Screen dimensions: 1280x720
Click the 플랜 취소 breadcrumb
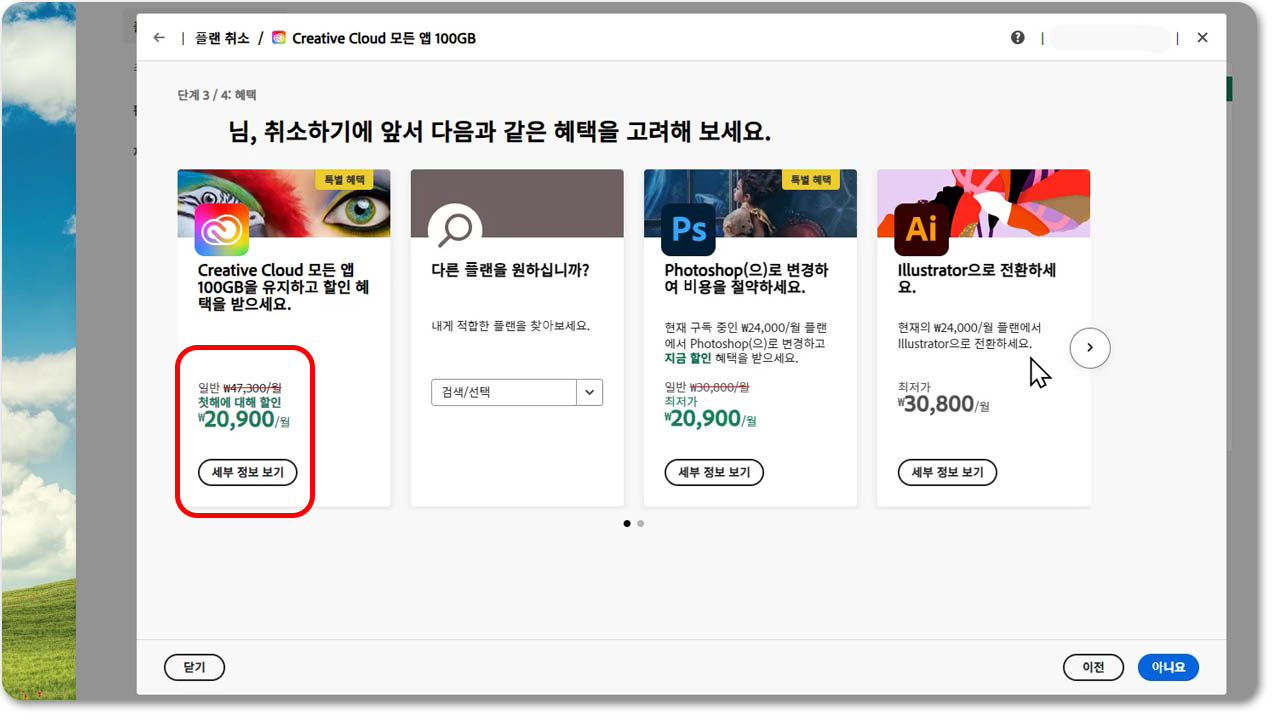click(x=223, y=38)
